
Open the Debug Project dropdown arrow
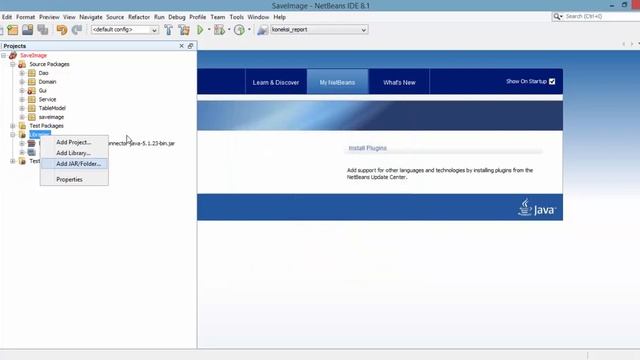coord(229,30)
